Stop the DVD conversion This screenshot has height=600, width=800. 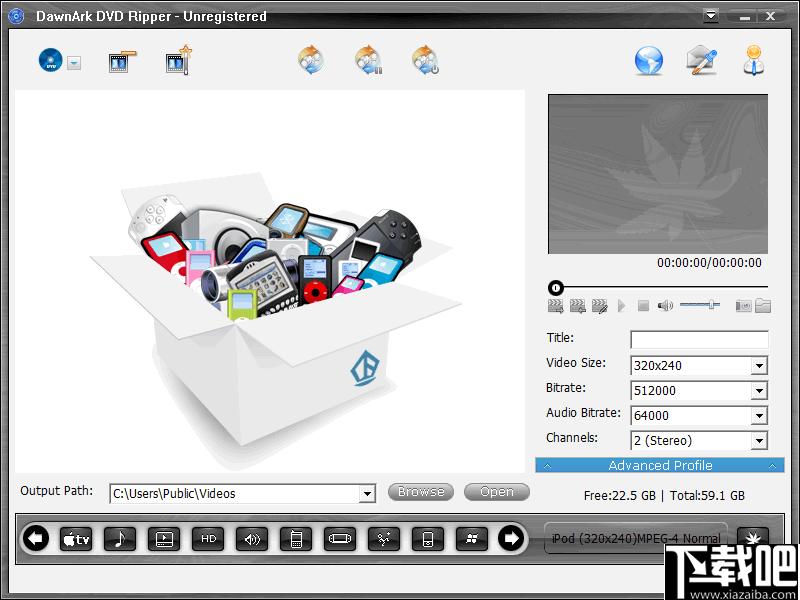click(x=426, y=60)
